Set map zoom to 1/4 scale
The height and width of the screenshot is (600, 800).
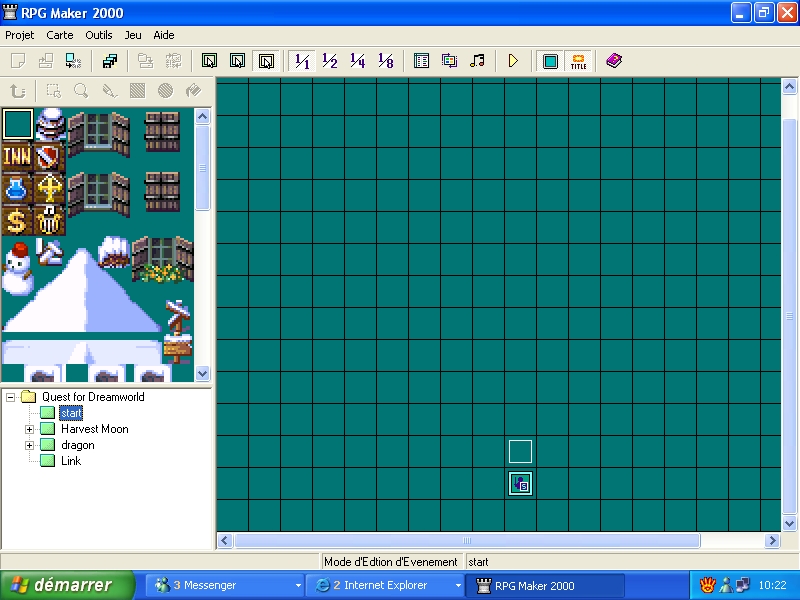tap(358, 61)
